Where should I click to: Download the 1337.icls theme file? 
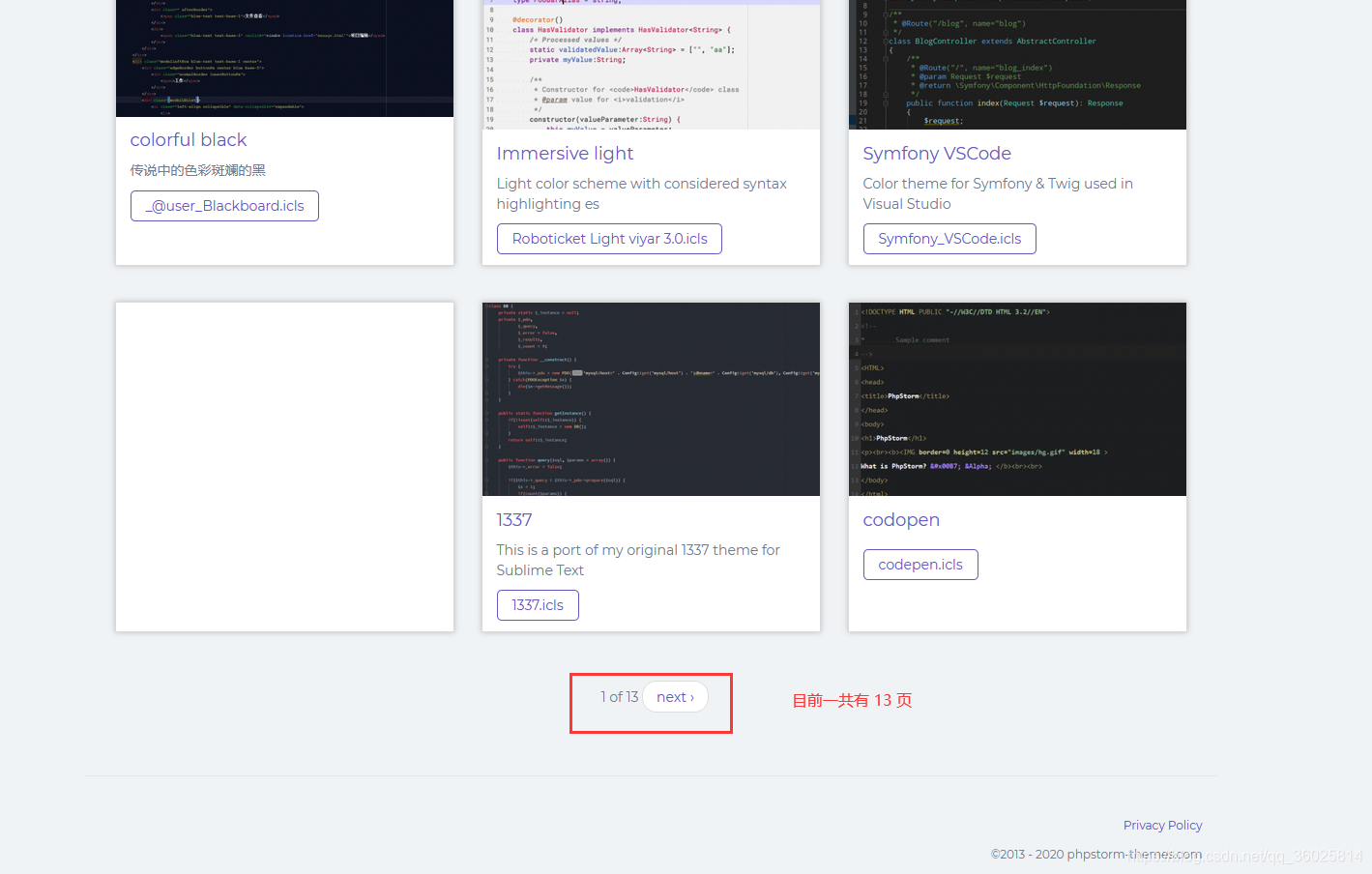point(538,604)
